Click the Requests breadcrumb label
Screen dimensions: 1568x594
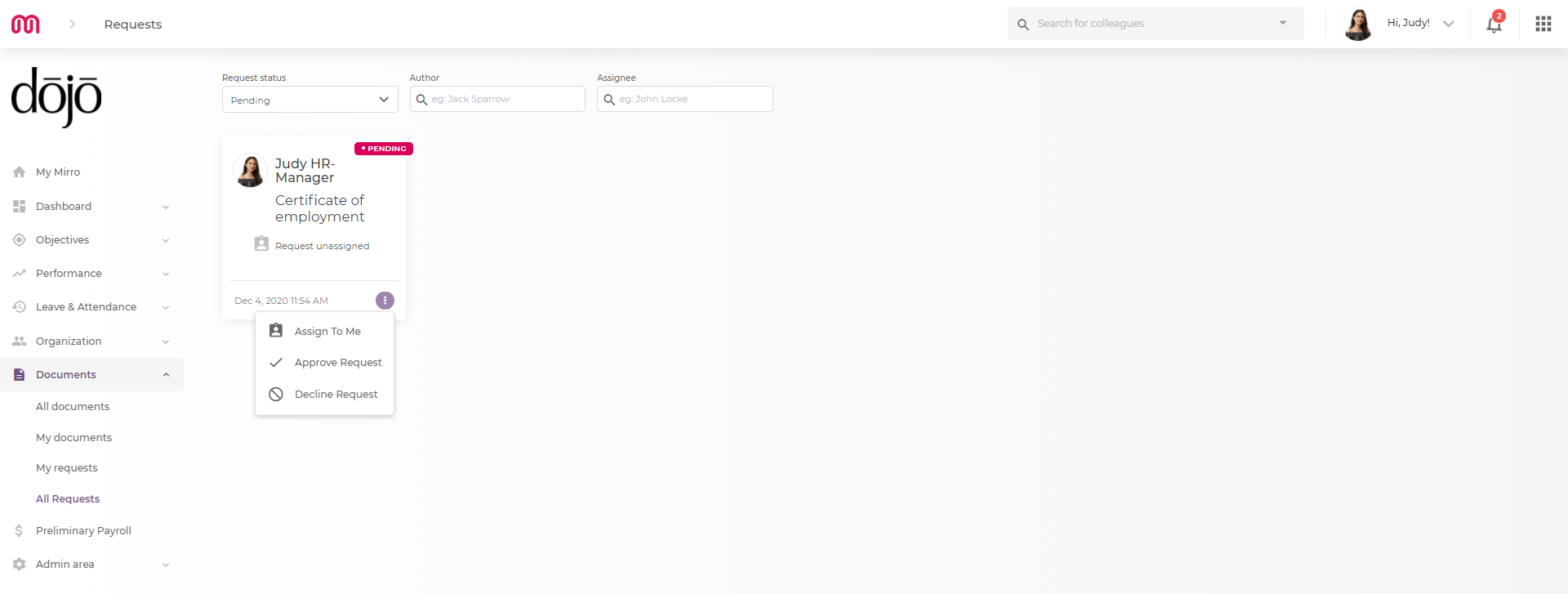pos(133,25)
